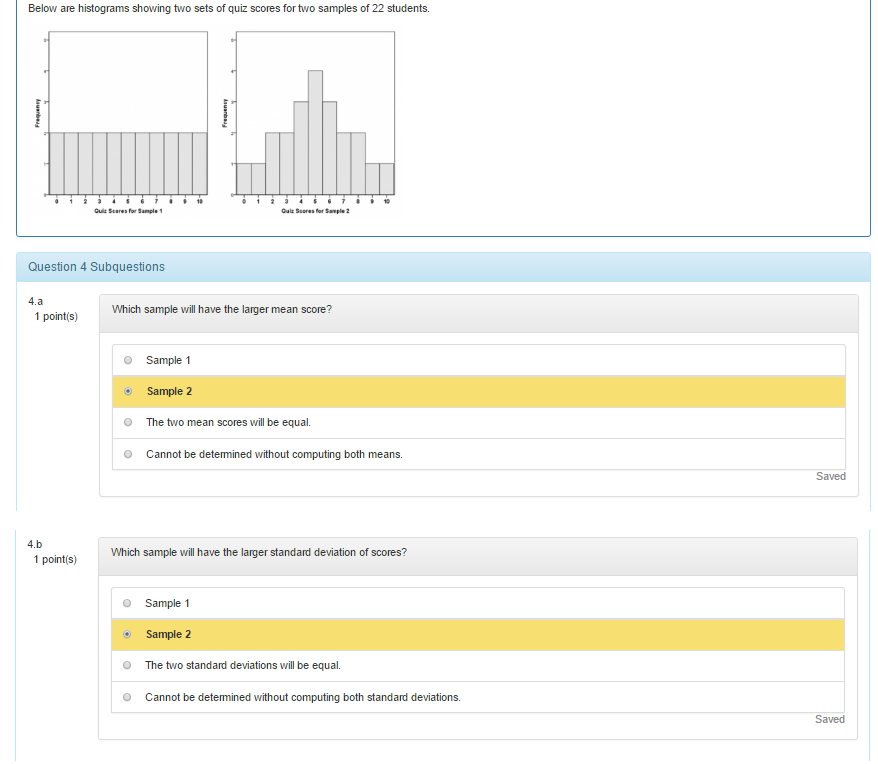Click the 'Below are histograms' intro text
Screen dimensions: 878x764
click(229, 9)
